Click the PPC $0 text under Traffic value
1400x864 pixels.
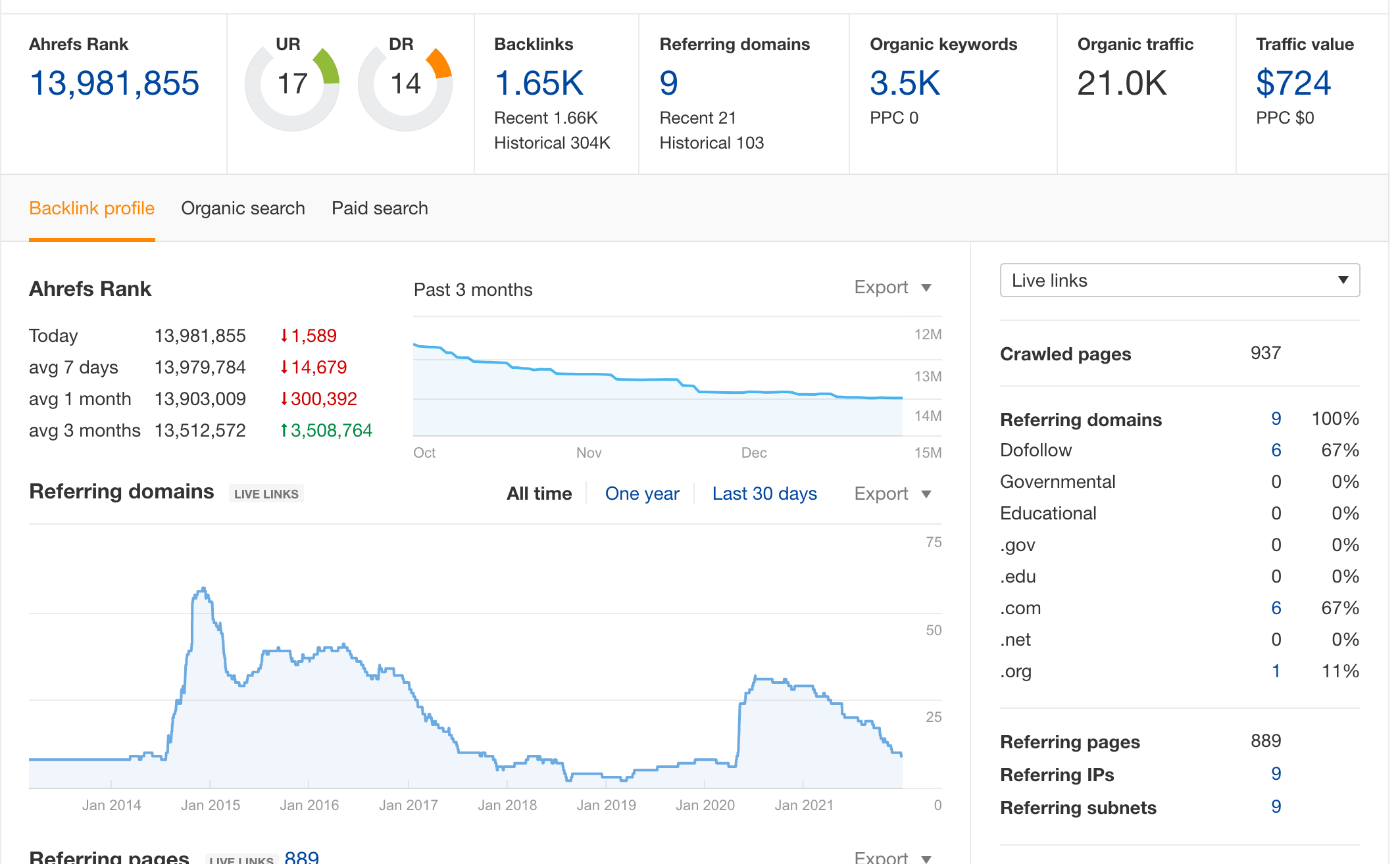(1284, 118)
